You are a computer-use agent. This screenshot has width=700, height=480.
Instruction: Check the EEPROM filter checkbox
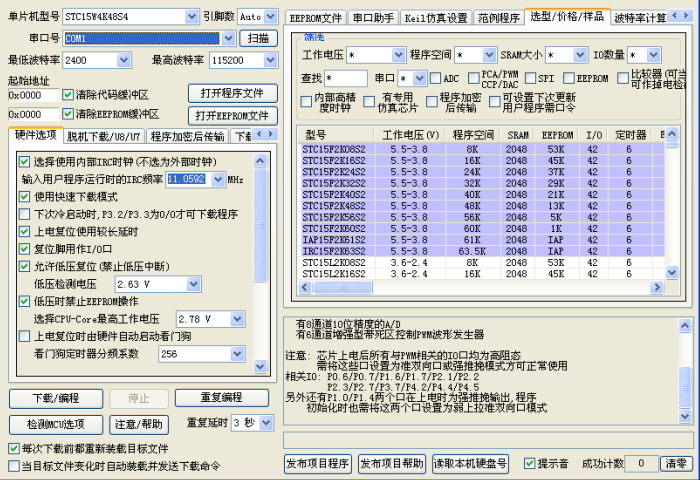tap(569, 78)
